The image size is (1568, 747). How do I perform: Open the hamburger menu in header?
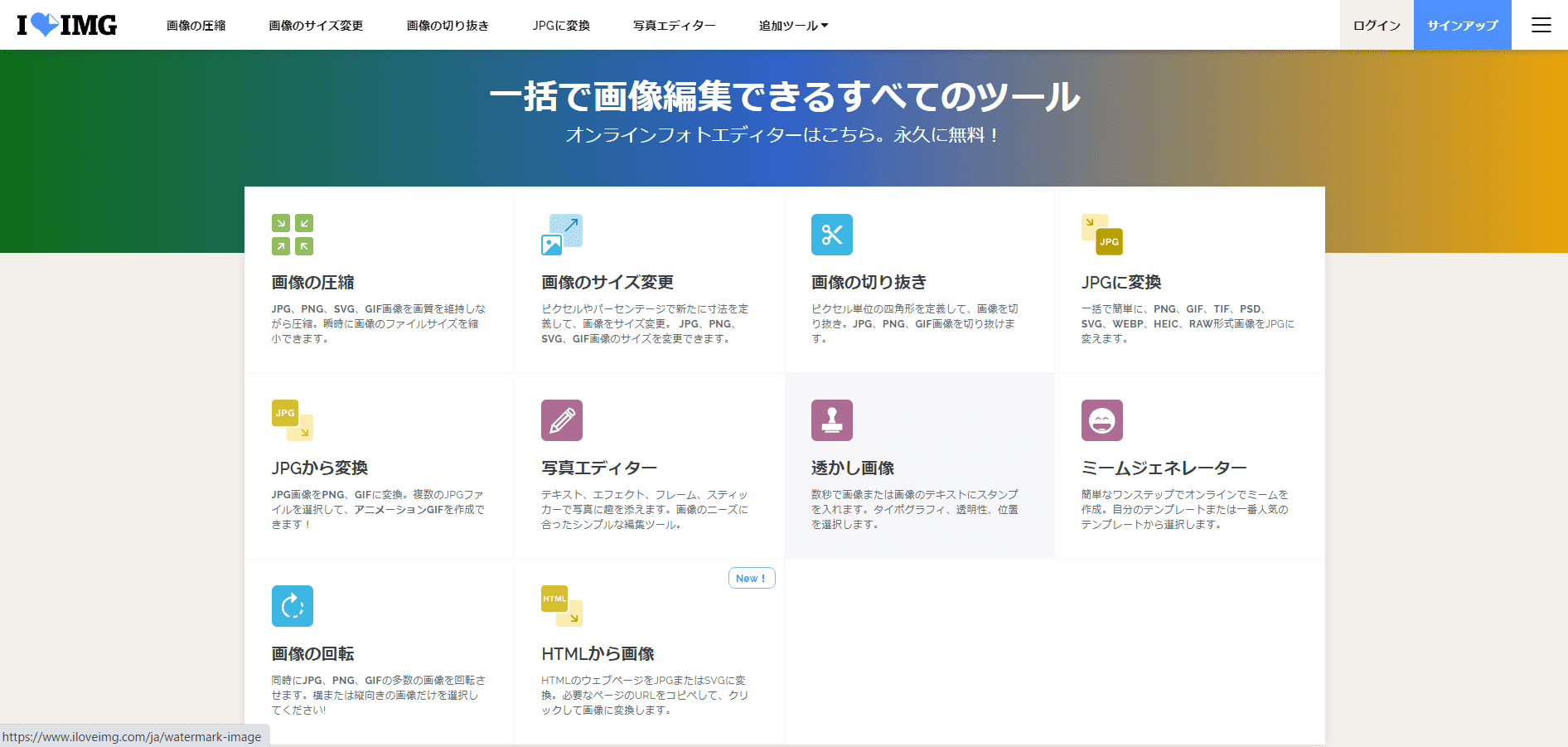1541,25
